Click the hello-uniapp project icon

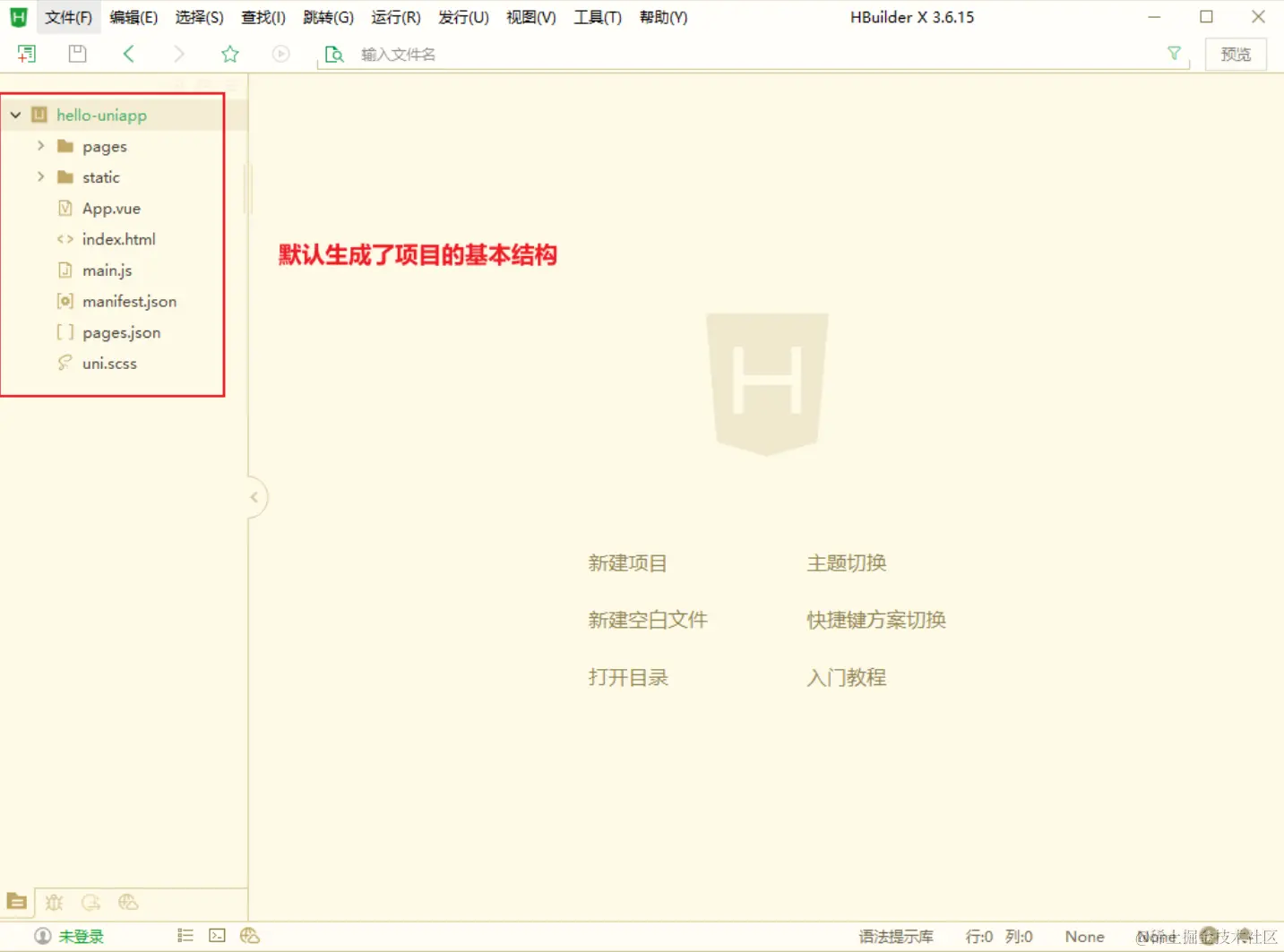coord(39,115)
